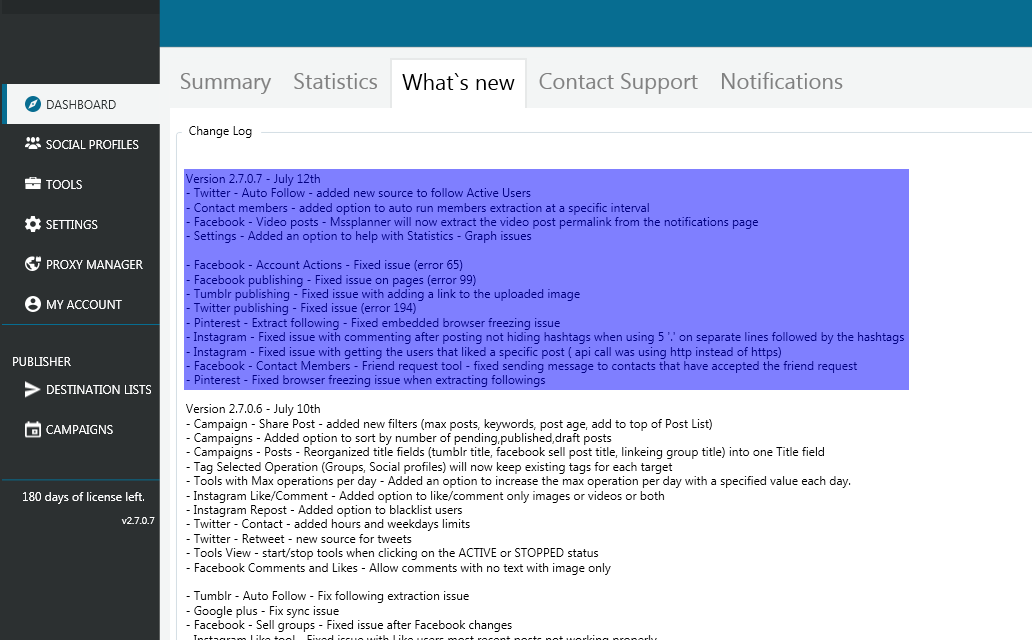Click the Campaigns calendar icon
1032x640 pixels.
click(x=32, y=429)
